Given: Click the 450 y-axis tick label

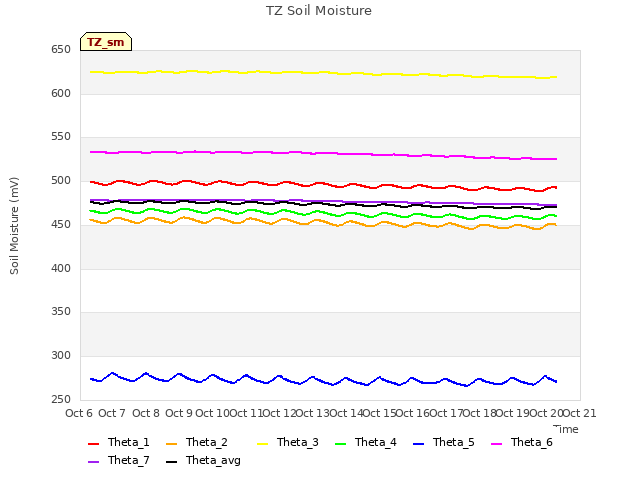Looking at the screenshot, I should click(61, 224).
